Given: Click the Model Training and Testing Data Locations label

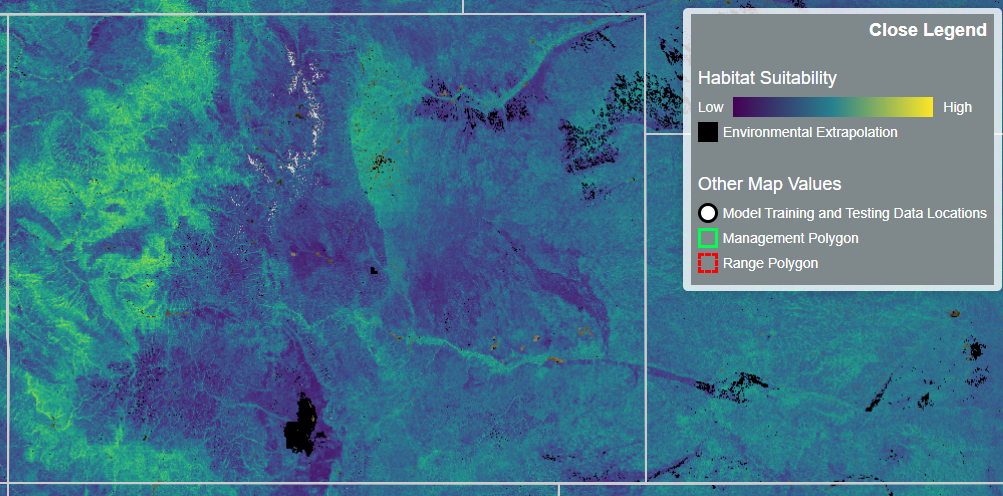Looking at the screenshot, I should 854,213.
